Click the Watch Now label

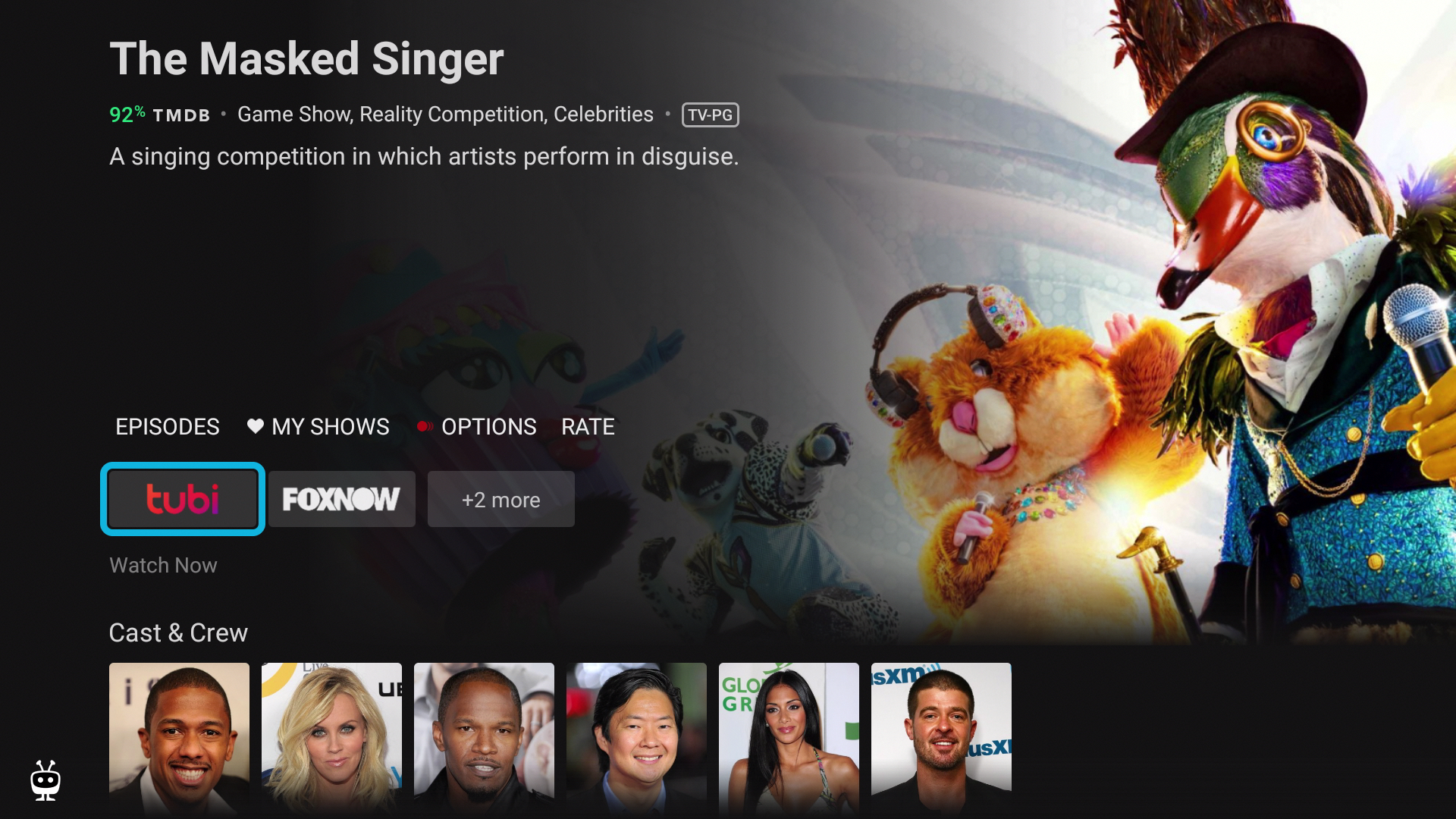(163, 565)
